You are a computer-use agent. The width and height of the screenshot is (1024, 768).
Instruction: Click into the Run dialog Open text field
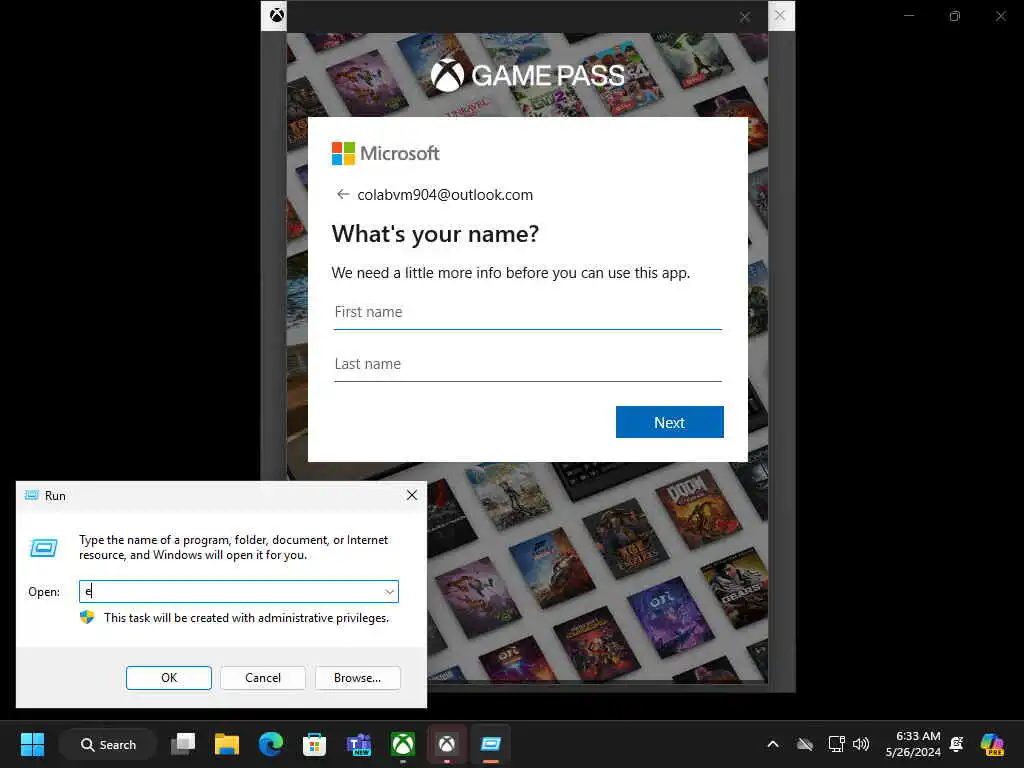(231, 592)
